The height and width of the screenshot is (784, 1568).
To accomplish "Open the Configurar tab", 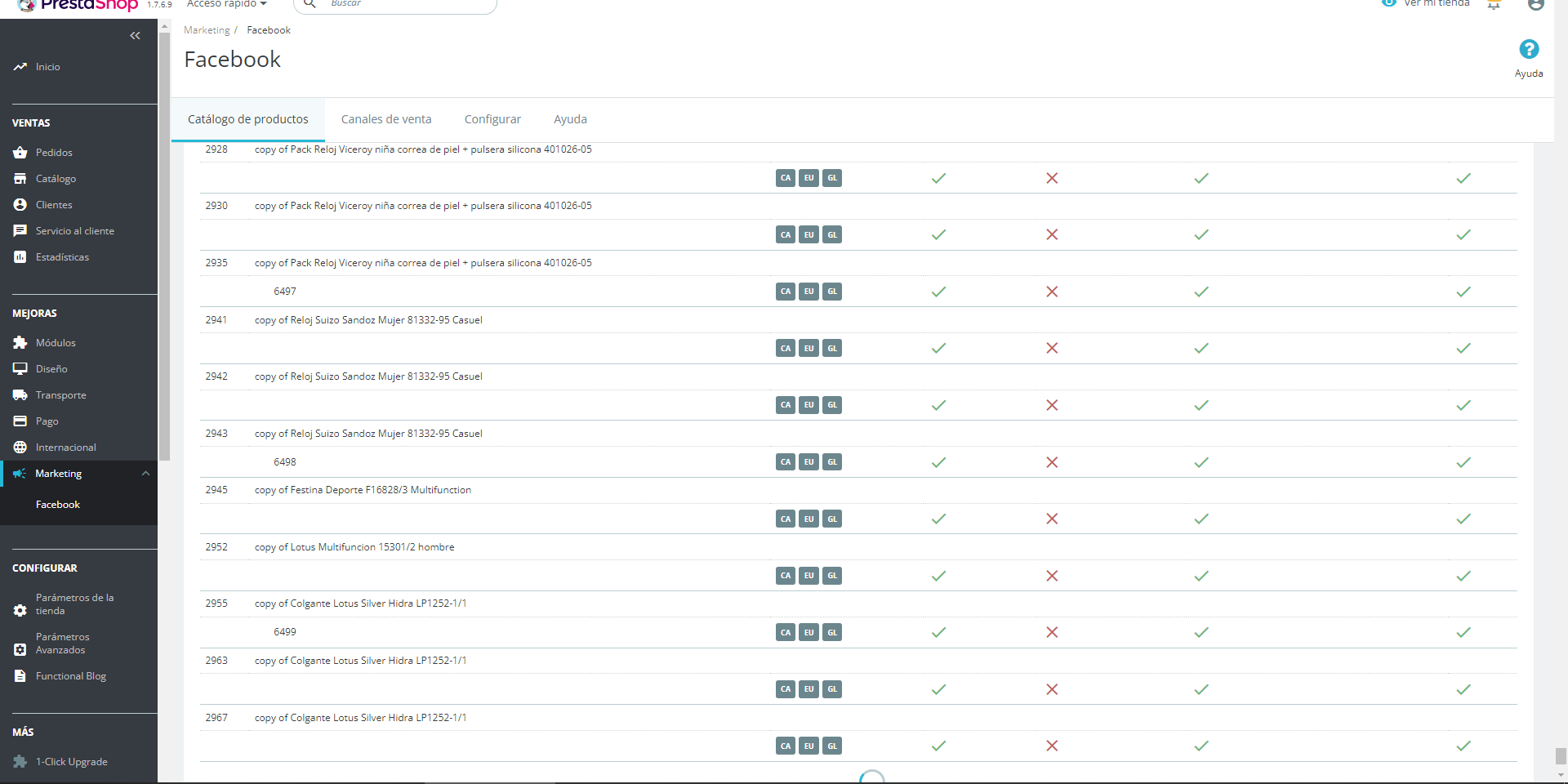I will tap(492, 119).
